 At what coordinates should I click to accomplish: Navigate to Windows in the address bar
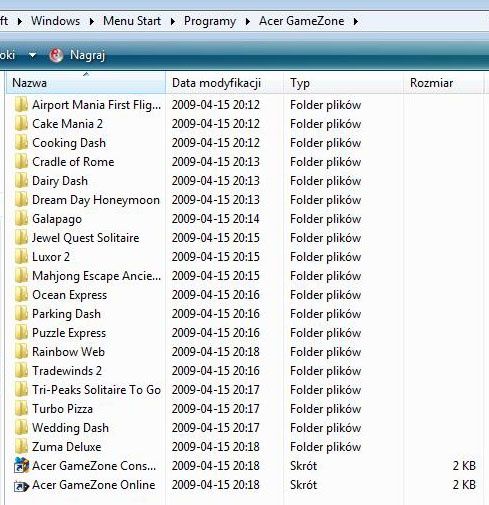pos(55,21)
